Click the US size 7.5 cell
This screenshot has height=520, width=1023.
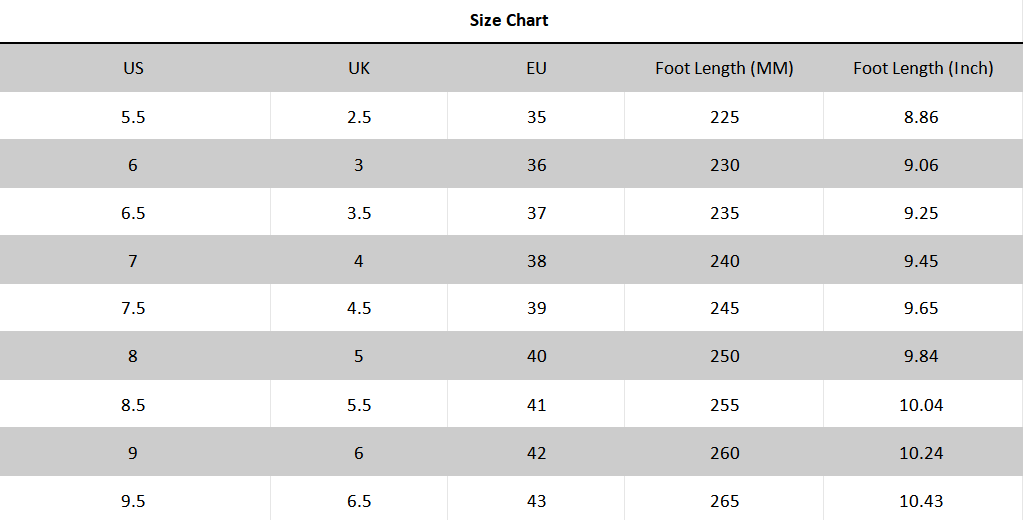pyautogui.click(x=133, y=308)
